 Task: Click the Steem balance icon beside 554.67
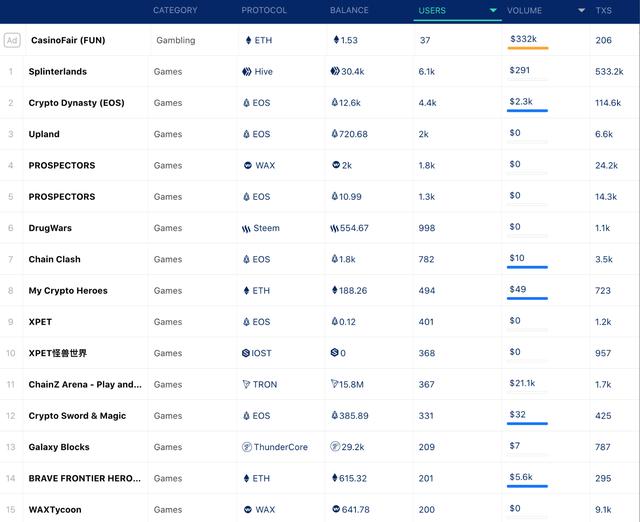click(334, 229)
